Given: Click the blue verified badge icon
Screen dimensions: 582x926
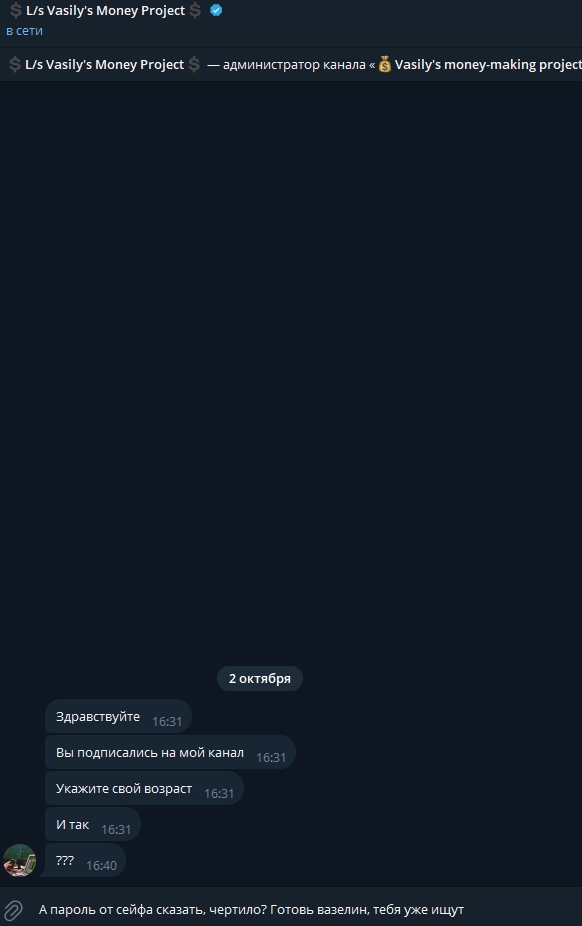Looking at the screenshot, I should (x=216, y=10).
